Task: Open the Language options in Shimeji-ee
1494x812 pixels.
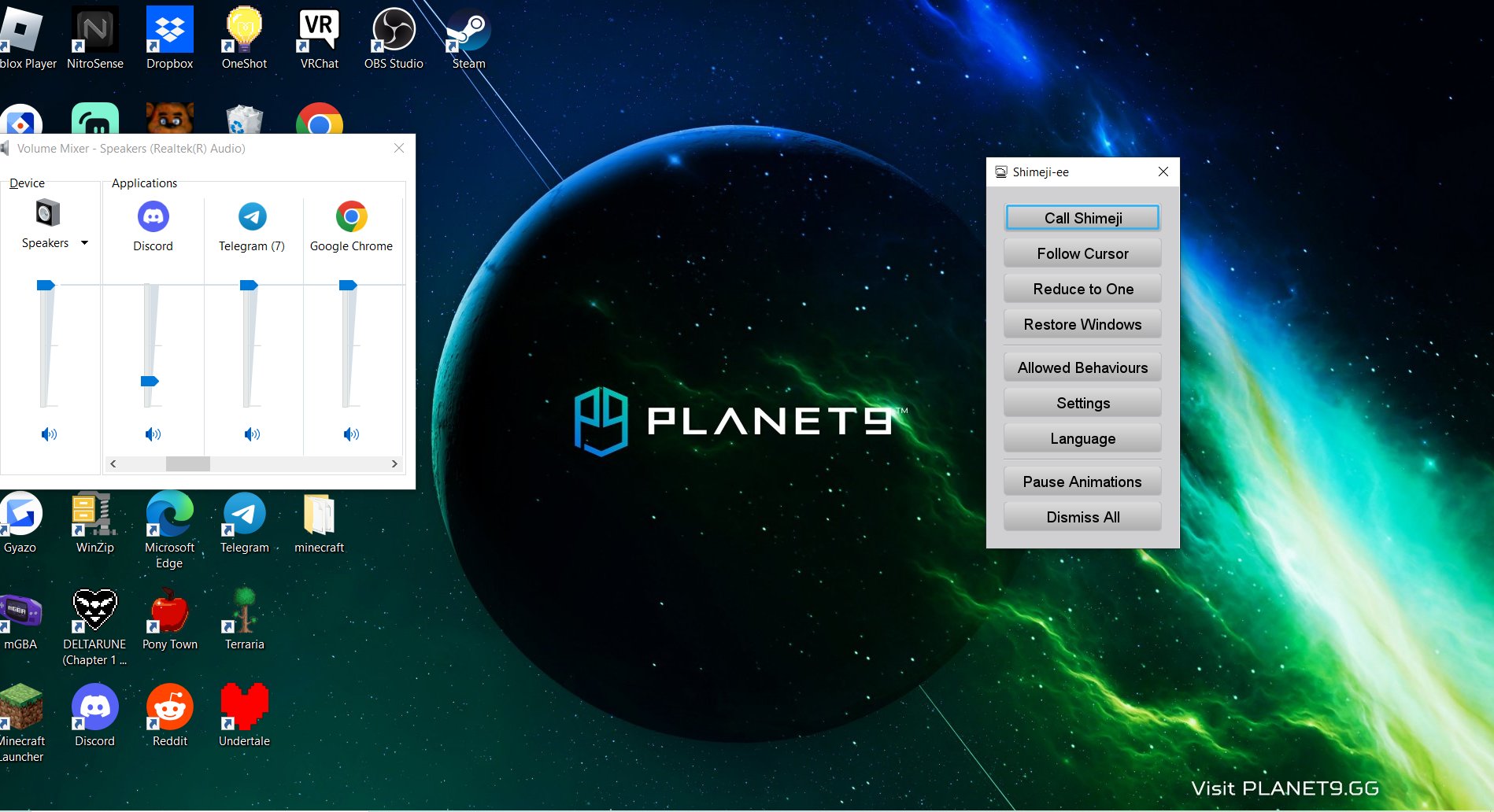Action: (1082, 438)
